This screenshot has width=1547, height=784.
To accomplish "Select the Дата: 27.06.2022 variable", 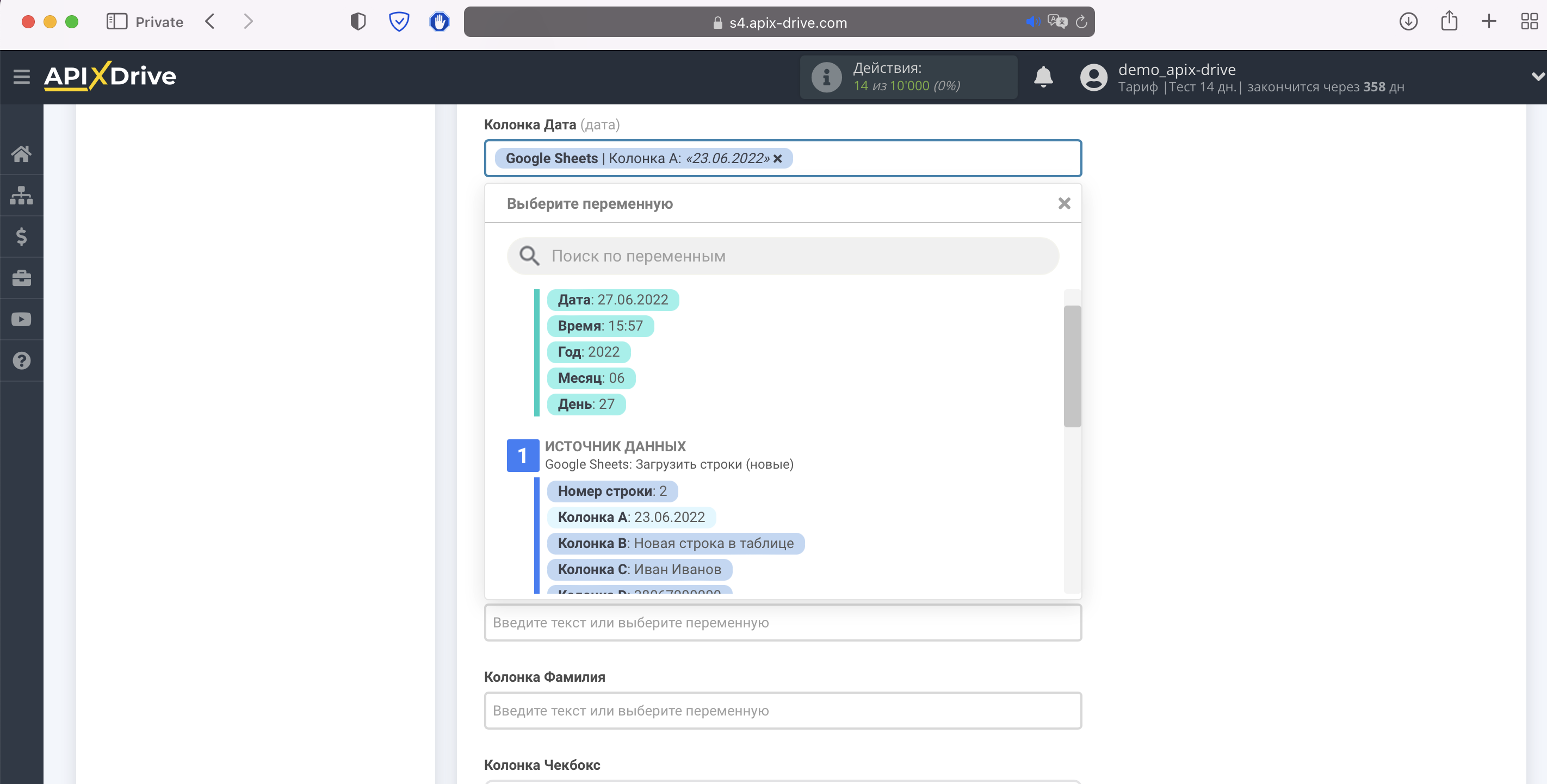I will click(612, 300).
